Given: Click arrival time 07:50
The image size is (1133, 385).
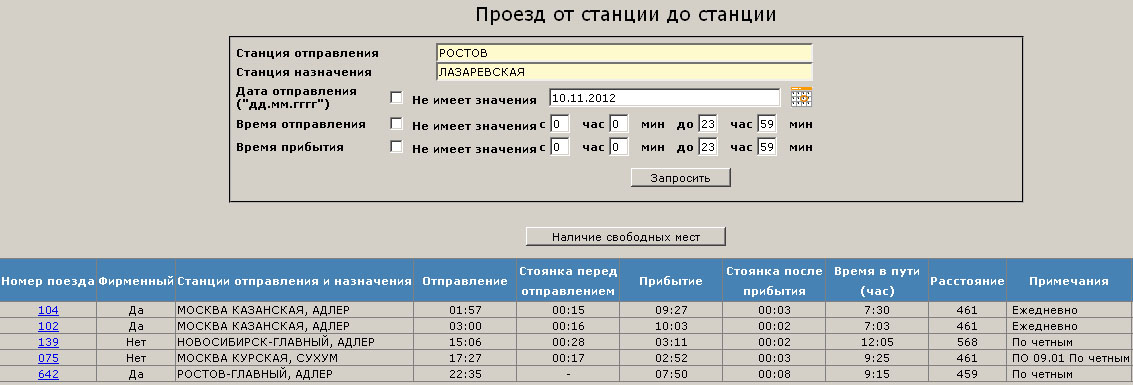Looking at the screenshot, I should coord(671,374).
